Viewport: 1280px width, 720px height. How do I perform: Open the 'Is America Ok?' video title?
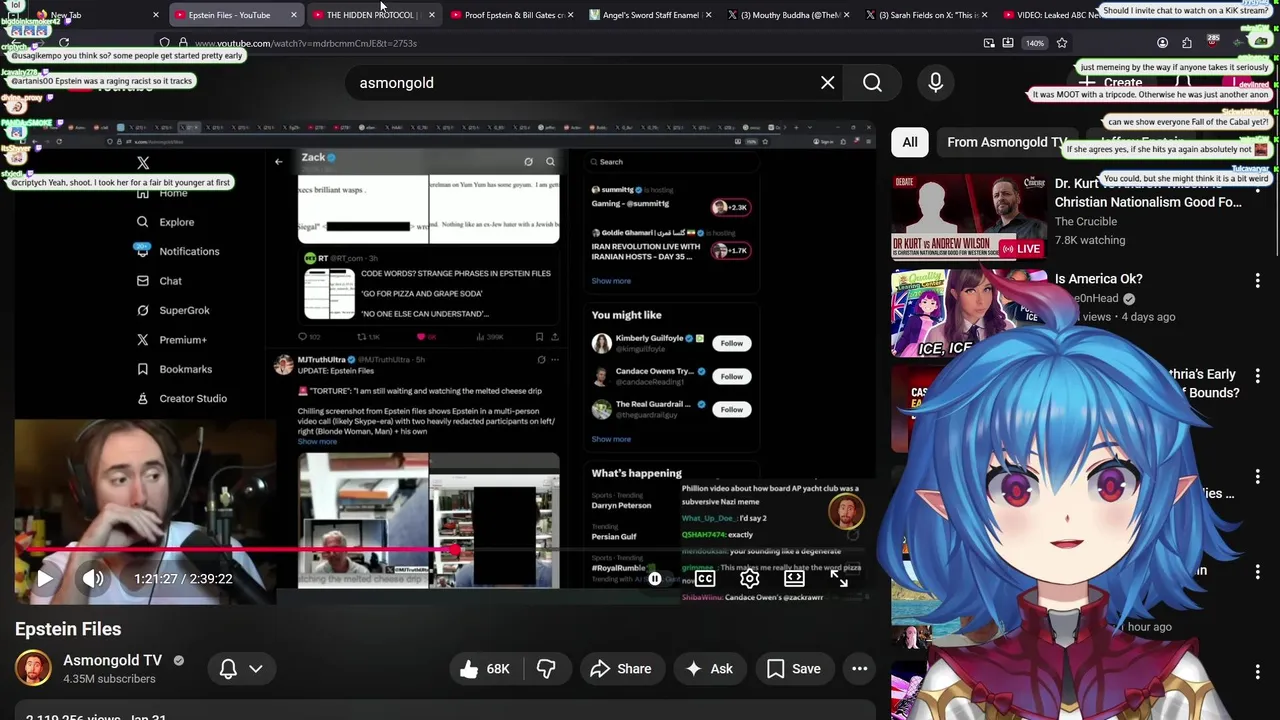tap(1098, 279)
